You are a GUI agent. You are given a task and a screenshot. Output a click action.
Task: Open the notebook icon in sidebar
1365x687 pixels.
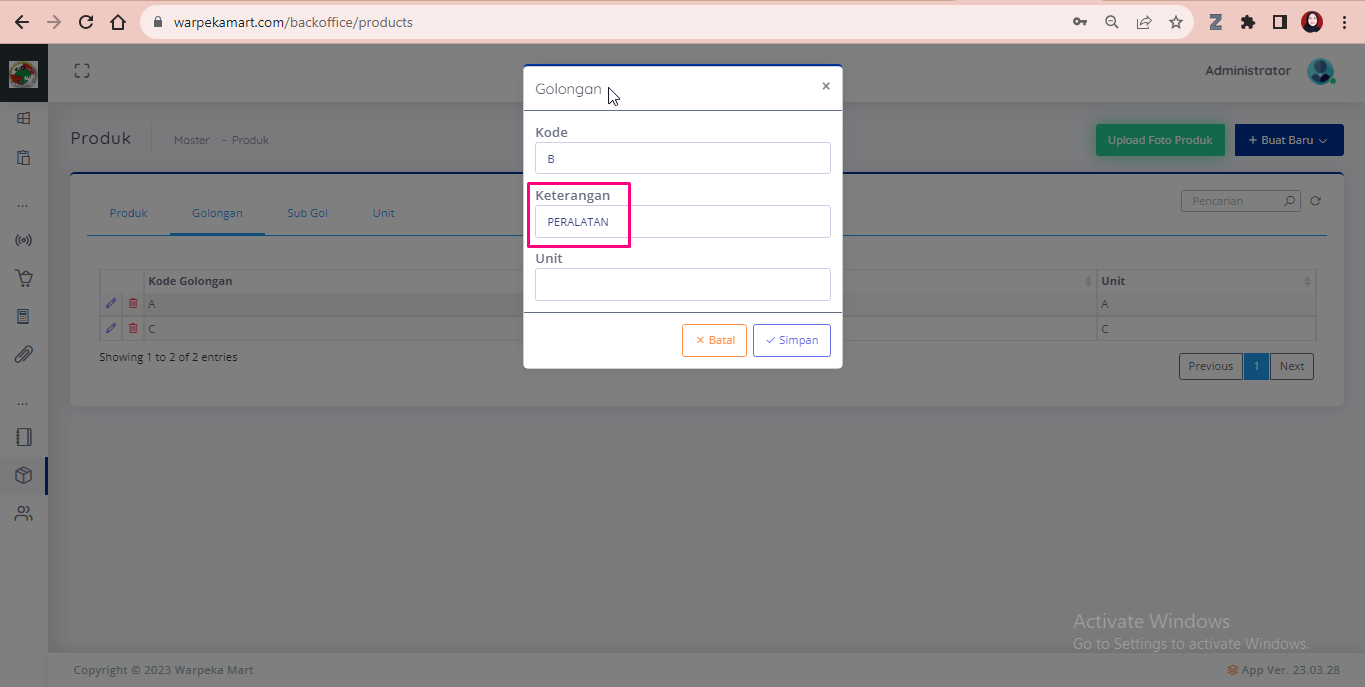coord(24,437)
